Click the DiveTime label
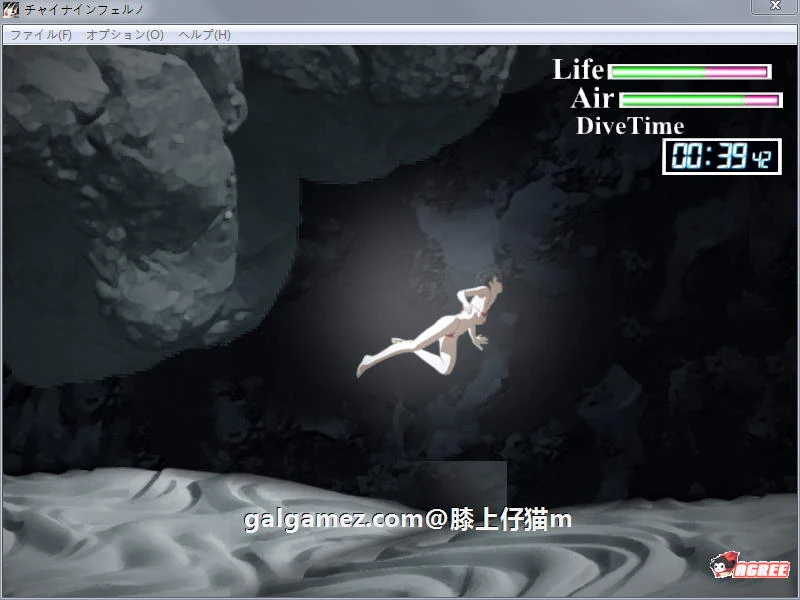800x600 pixels. click(630, 126)
